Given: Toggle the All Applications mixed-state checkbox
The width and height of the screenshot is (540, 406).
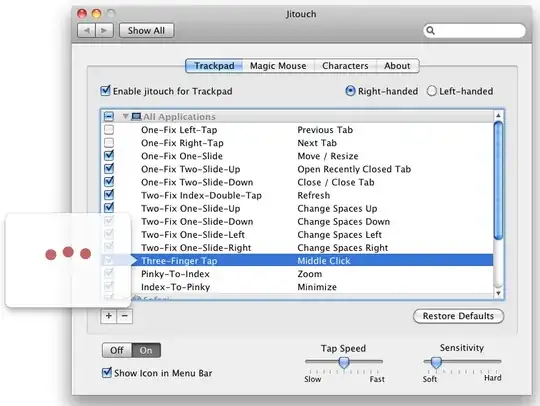Looking at the screenshot, I should (109, 116).
